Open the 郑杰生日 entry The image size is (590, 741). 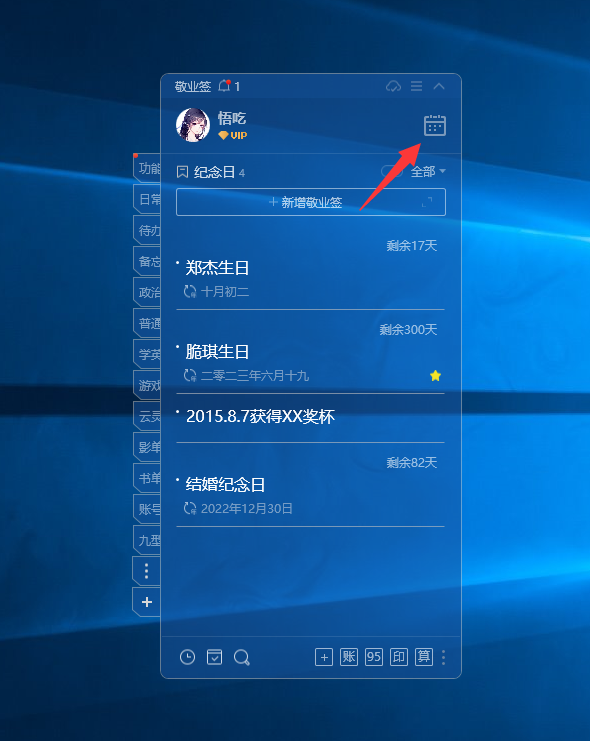pyautogui.click(x=217, y=268)
